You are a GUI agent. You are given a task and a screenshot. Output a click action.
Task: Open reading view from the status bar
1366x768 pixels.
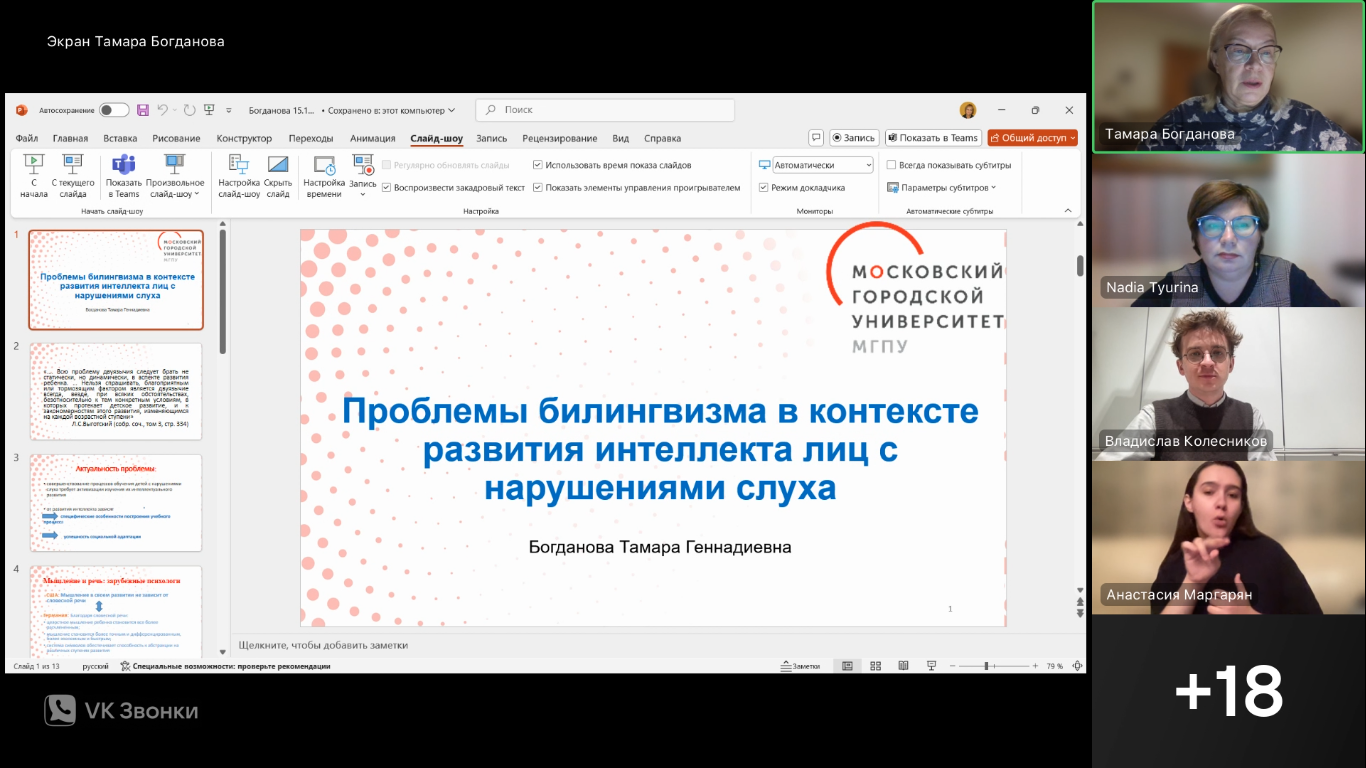tap(903, 666)
